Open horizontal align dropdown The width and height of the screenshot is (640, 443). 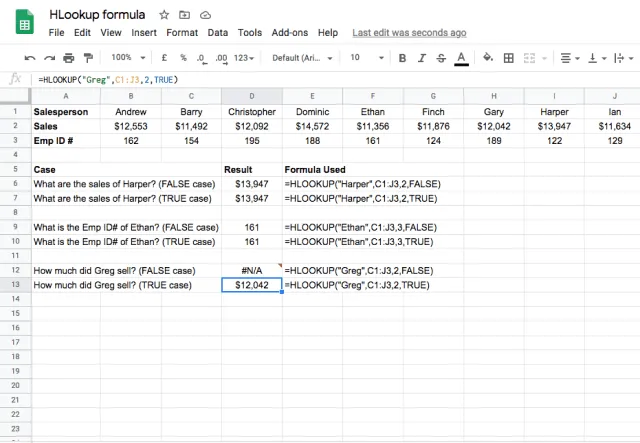570,58
